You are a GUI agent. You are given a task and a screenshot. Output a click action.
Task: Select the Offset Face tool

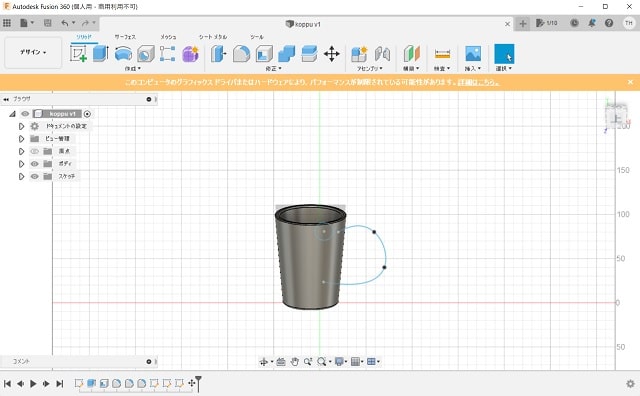click(309, 53)
